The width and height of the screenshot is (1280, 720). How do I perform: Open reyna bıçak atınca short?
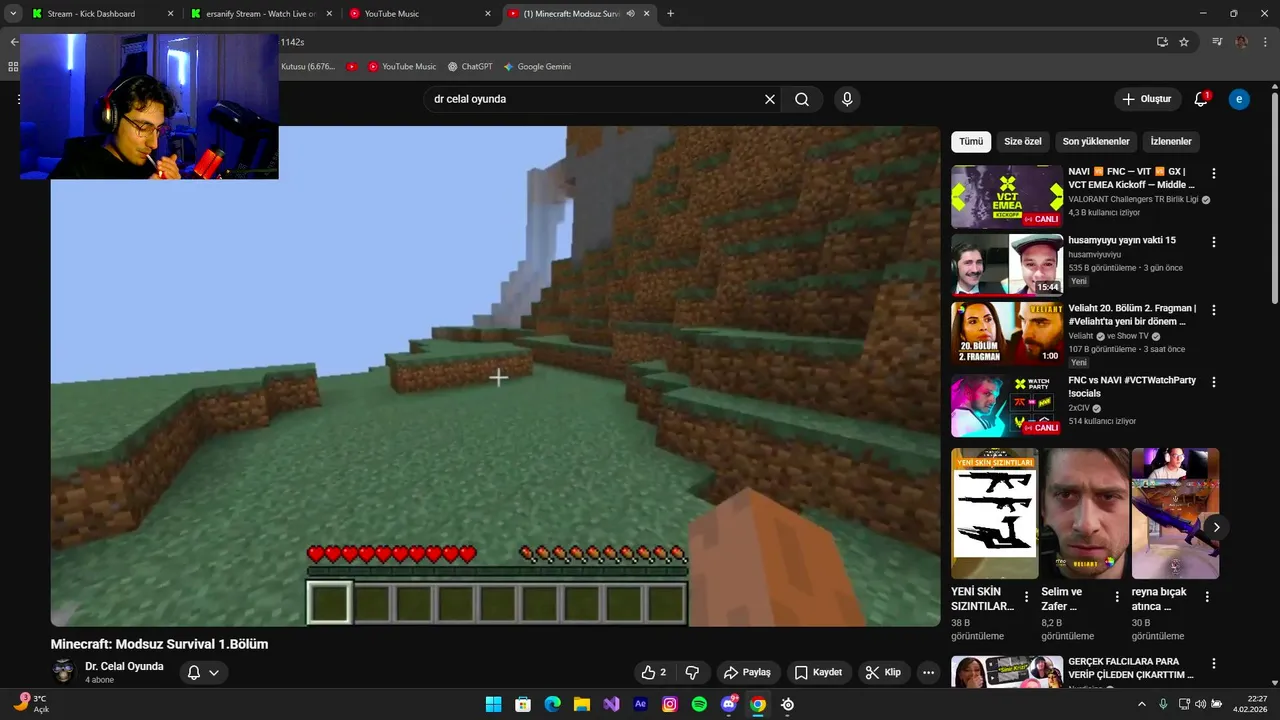coord(1175,513)
